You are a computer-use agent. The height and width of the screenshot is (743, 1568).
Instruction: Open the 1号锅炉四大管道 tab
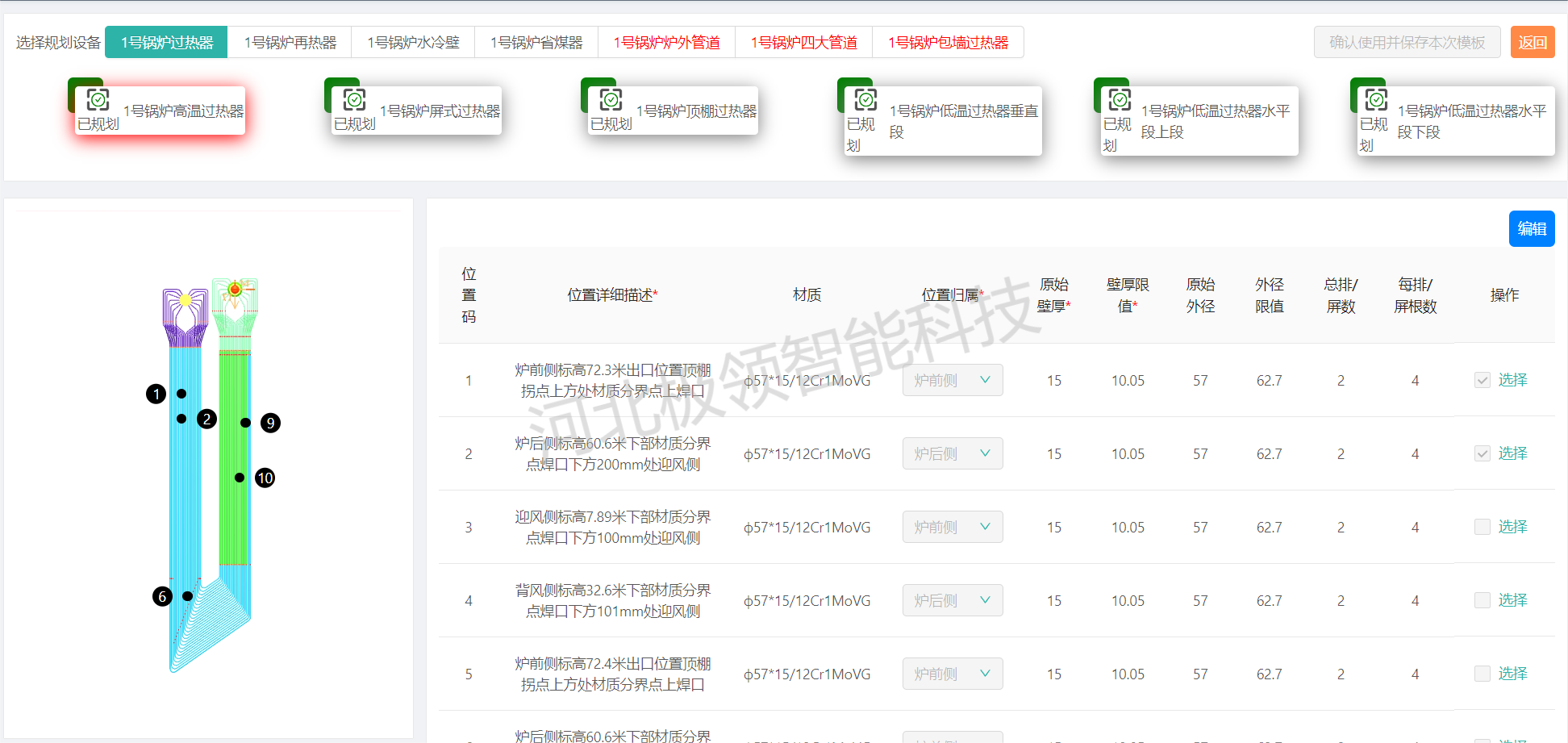803,42
